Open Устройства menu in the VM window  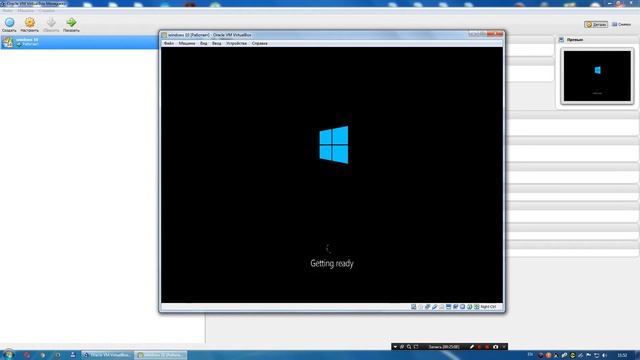coord(236,43)
